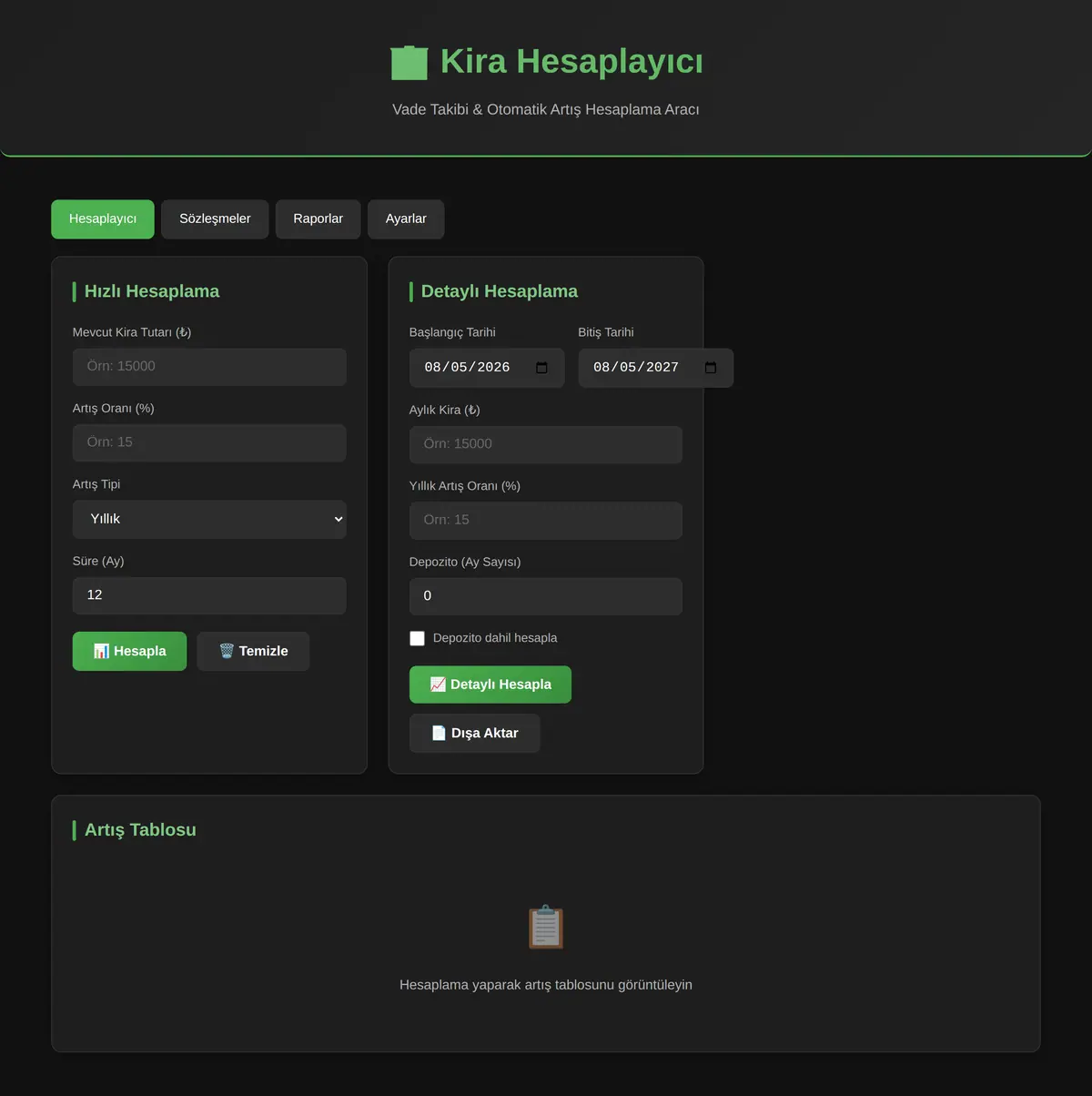Open calendar picker for Başlangıç Tarihi
This screenshot has height=1096, width=1092.
541,368
